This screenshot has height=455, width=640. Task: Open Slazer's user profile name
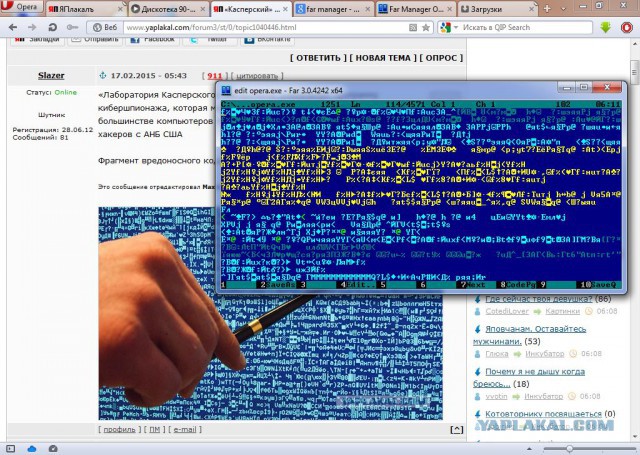(x=51, y=75)
